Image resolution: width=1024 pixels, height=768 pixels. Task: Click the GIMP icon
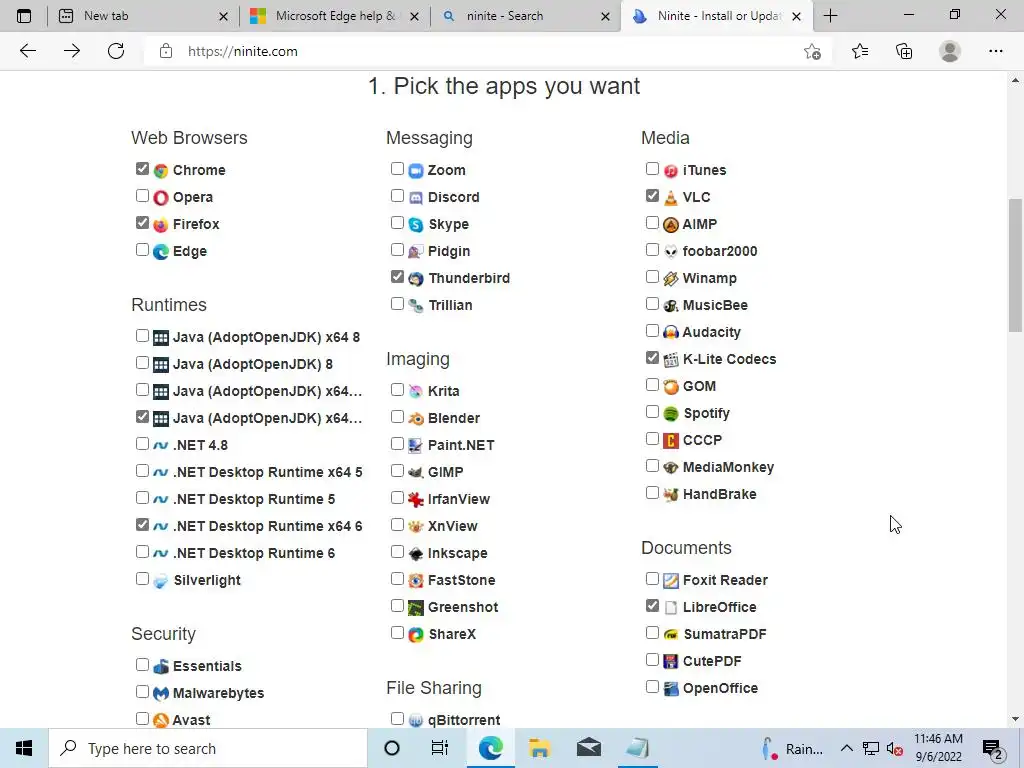click(416, 472)
